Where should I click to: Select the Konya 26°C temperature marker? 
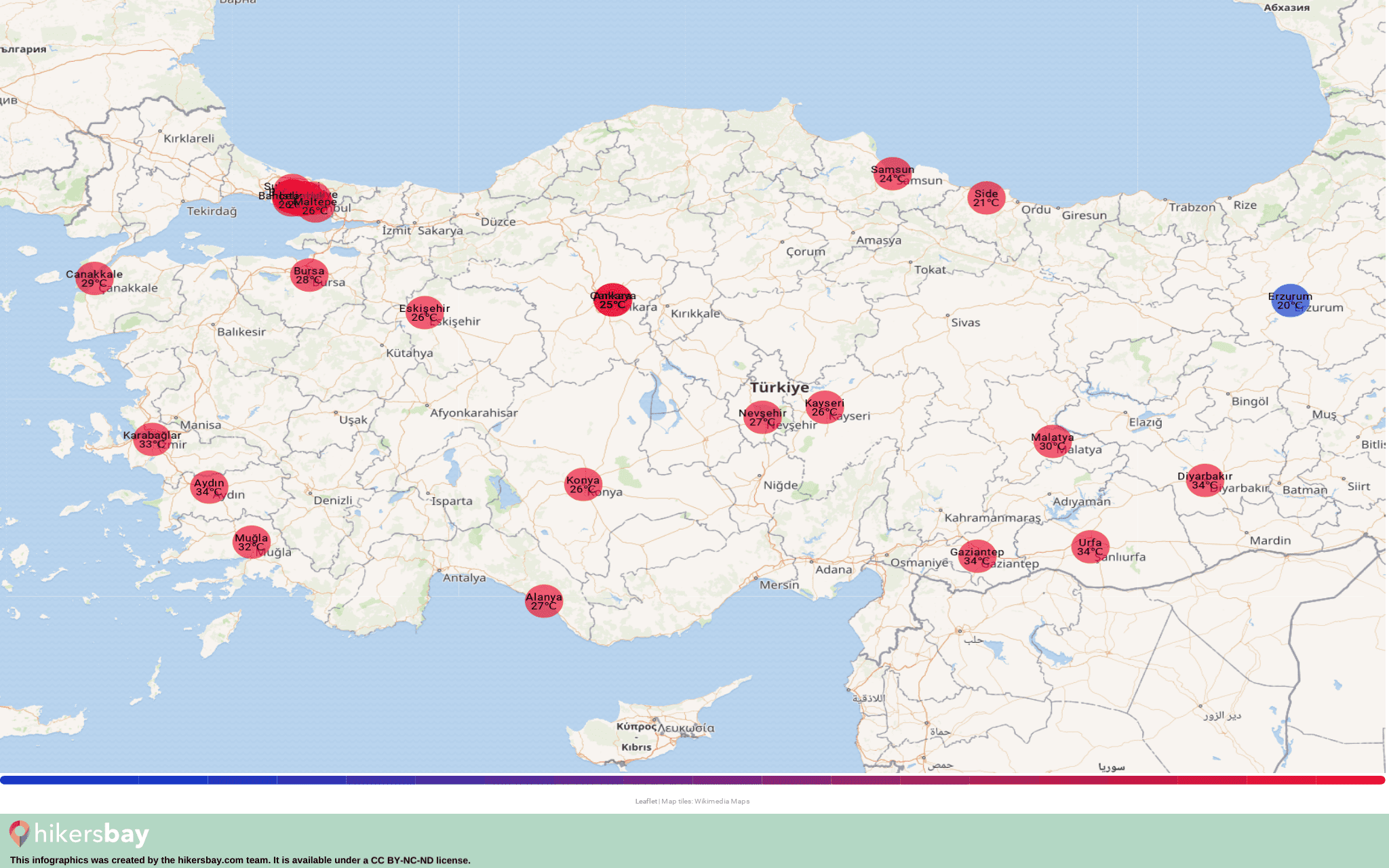click(583, 484)
